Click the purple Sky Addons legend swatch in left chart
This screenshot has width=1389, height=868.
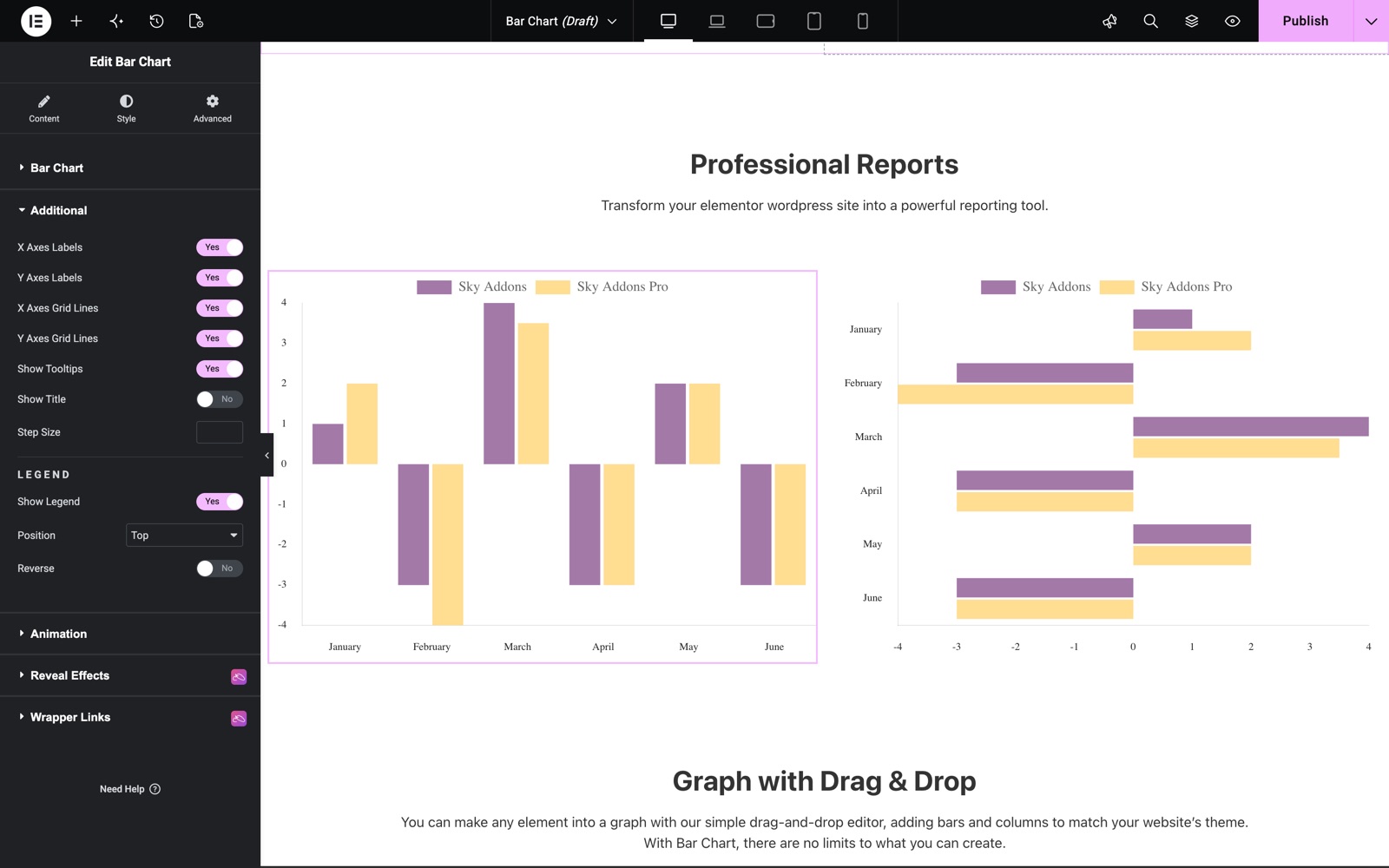coord(434,287)
